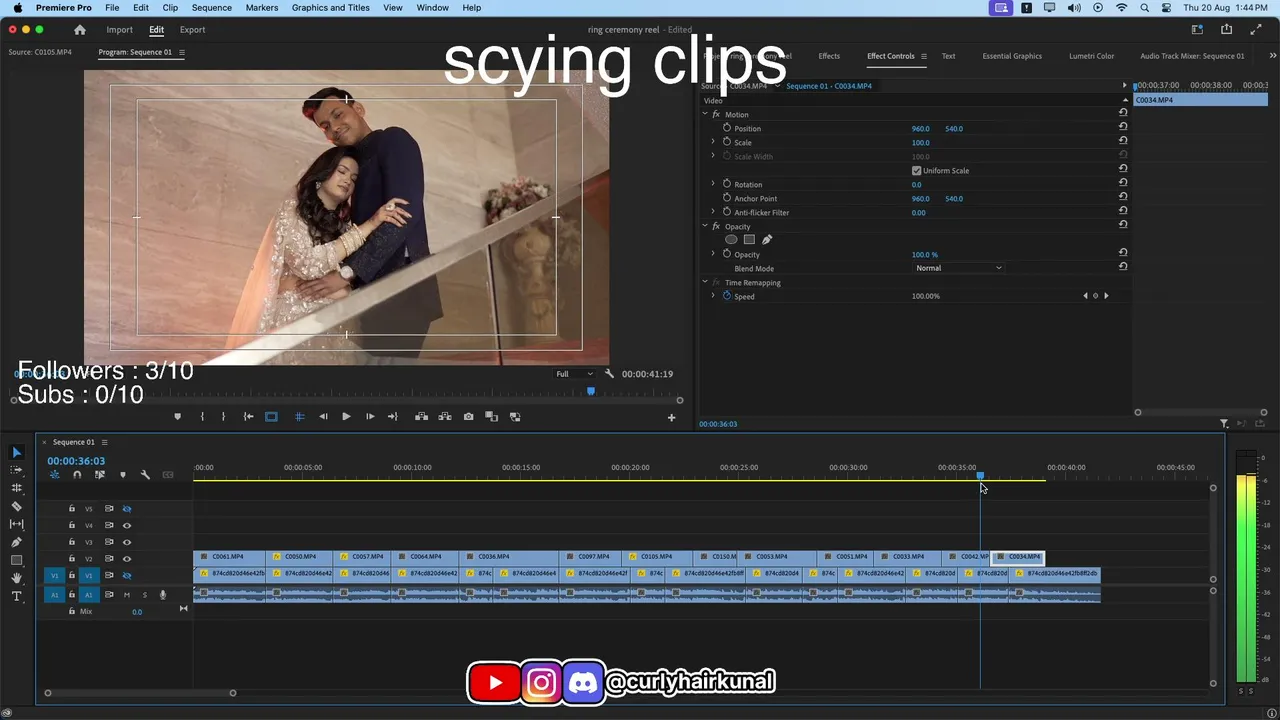
Task: Collapse the Opacity effect group
Action: (x=705, y=227)
